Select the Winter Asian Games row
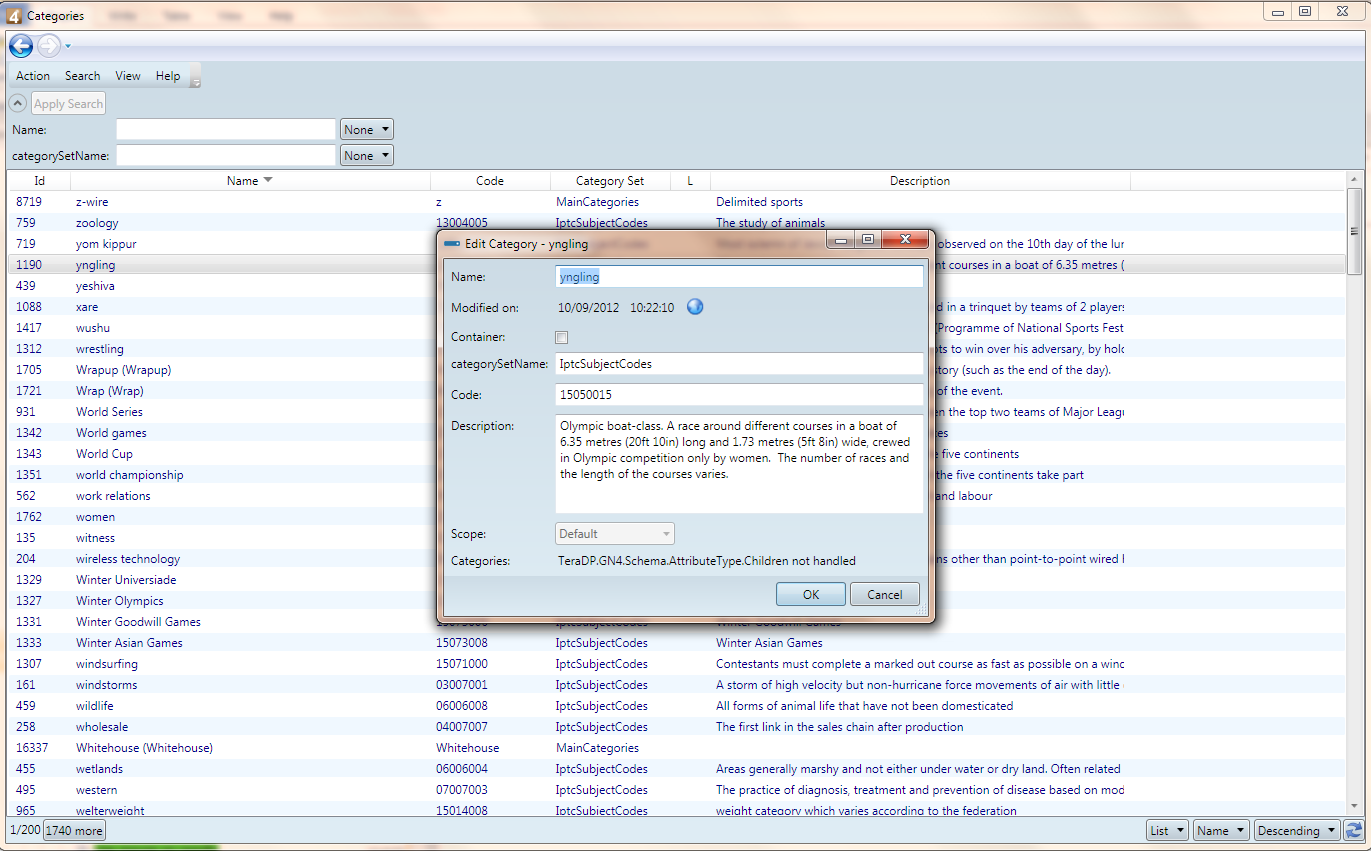Image resolution: width=1371 pixels, height=851 pixels. point(678,643)
